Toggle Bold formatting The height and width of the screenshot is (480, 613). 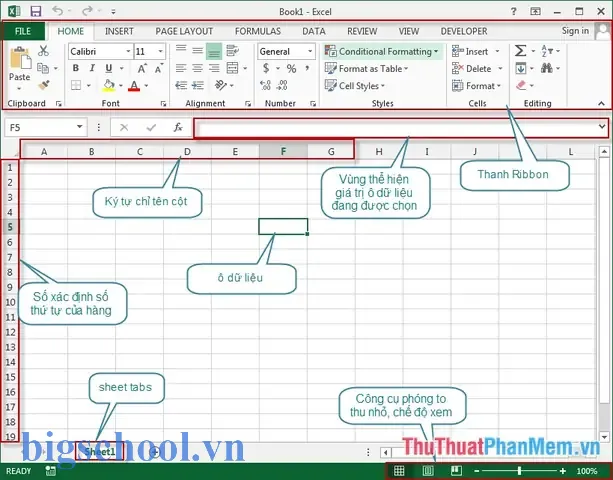pos(76,68)
